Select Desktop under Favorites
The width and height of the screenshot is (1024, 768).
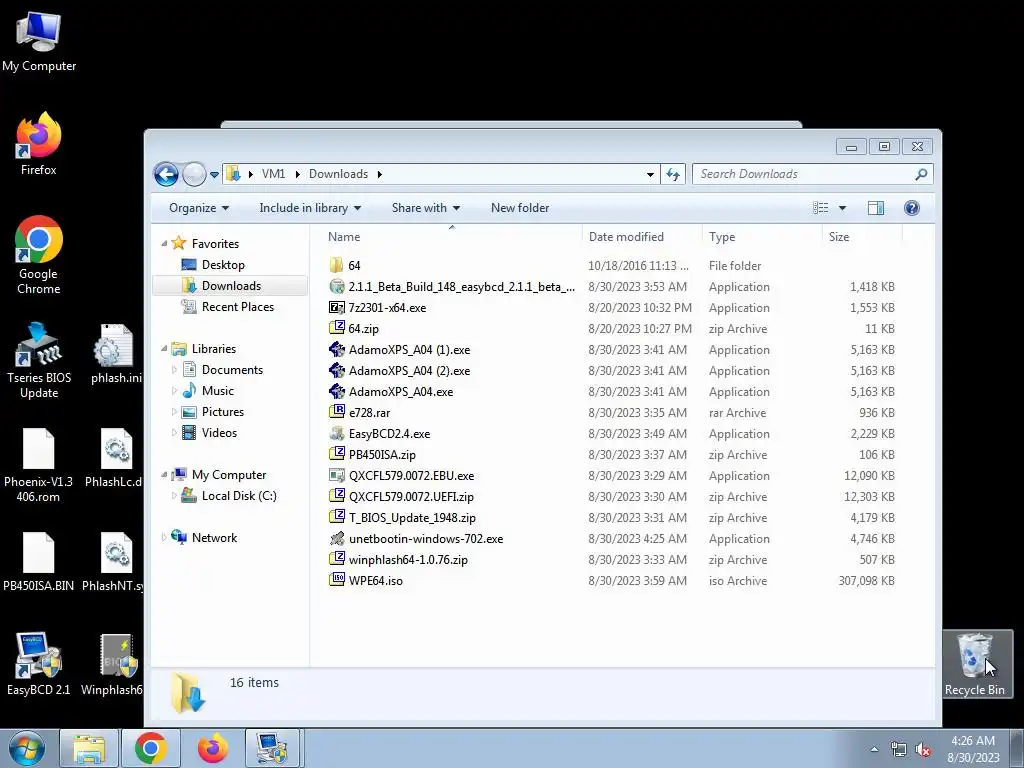pyautogui.click(x=223, y=264)
